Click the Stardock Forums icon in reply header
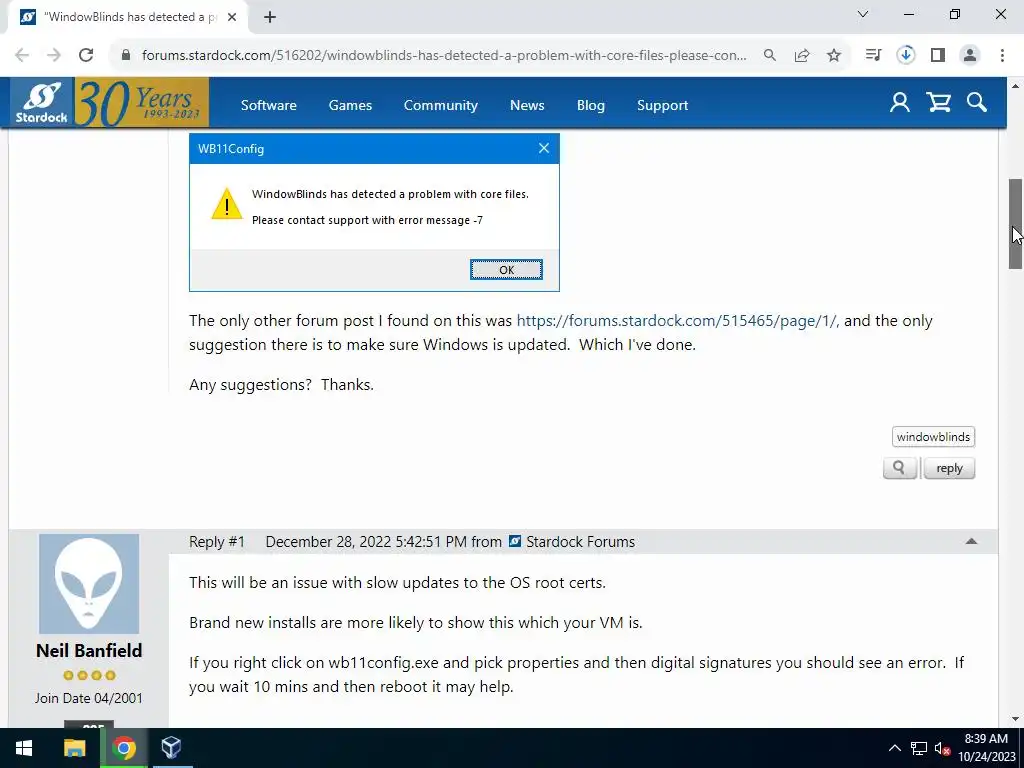This screenshot has height=768, width=1024. 515,541
